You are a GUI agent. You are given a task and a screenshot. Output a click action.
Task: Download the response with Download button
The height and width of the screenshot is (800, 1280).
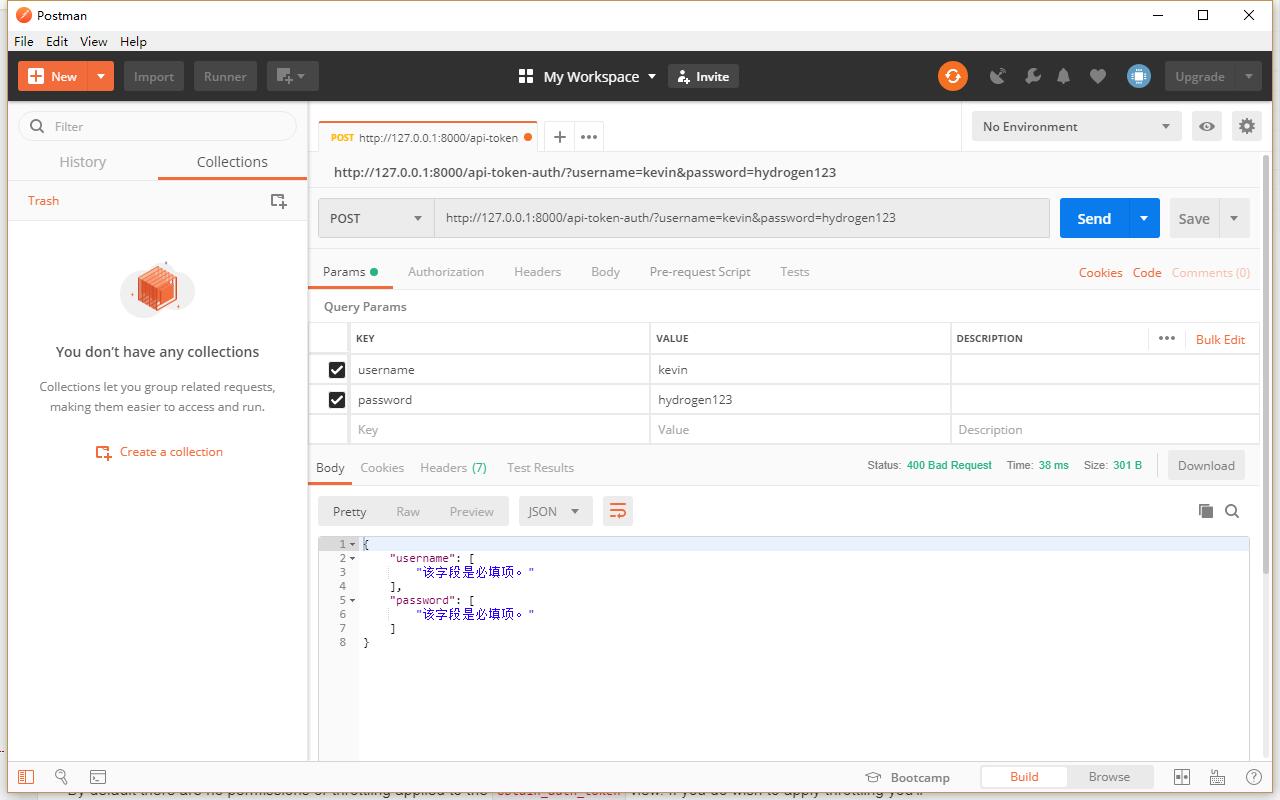(x=1206, y=465)
